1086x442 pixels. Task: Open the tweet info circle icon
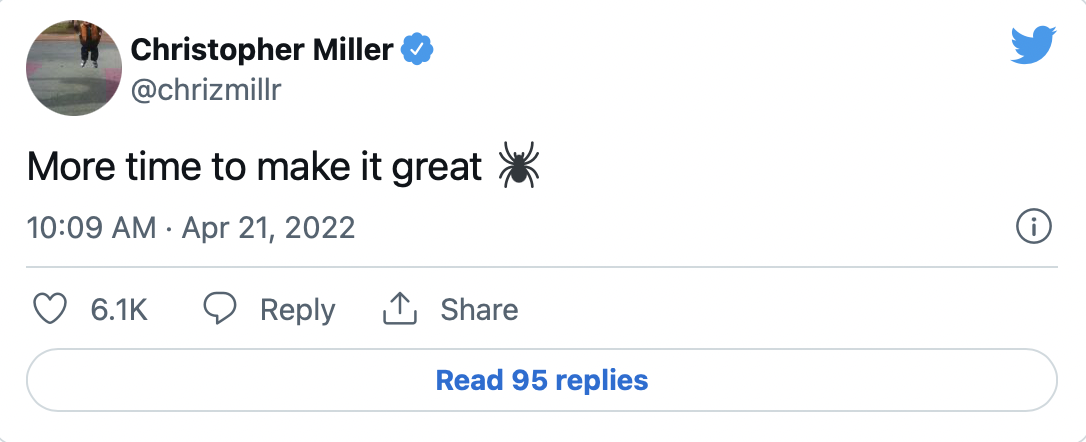tap(1033, 228)
